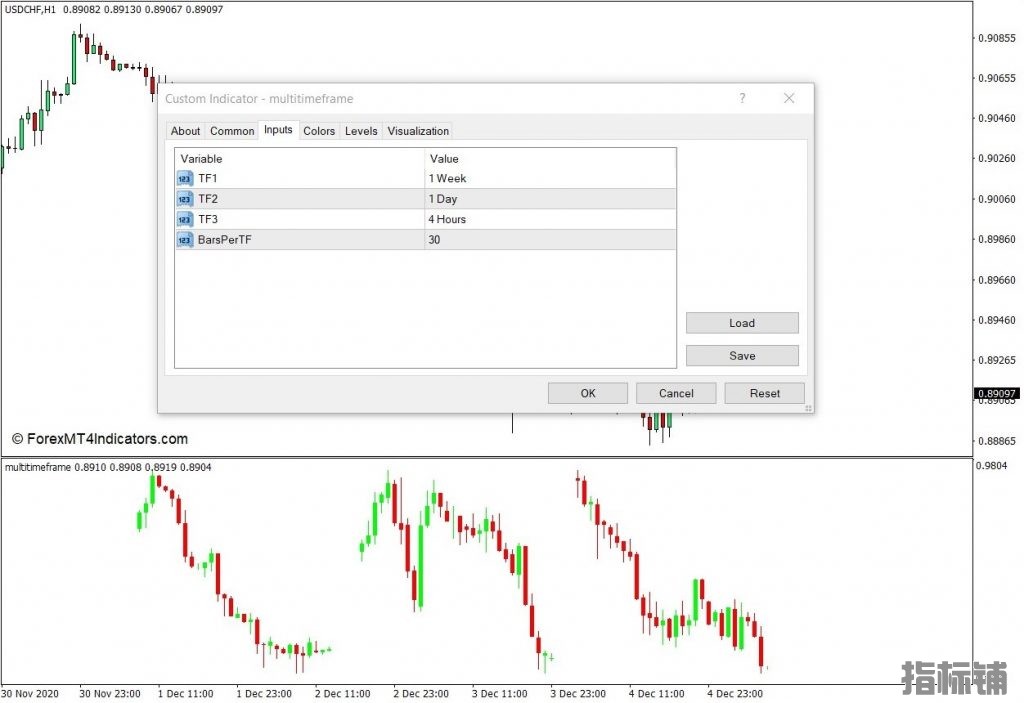Viewport: 1024px width, 703px height.
Task: Confirm with the OK button
Action: [x=588, y=393]
